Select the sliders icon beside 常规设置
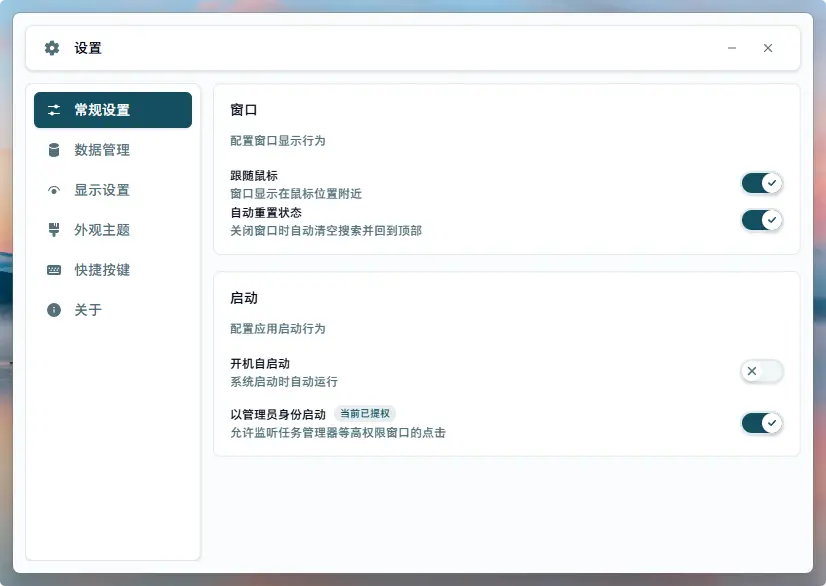This screenshot has width=826, height=586. [x=57, y=110]
